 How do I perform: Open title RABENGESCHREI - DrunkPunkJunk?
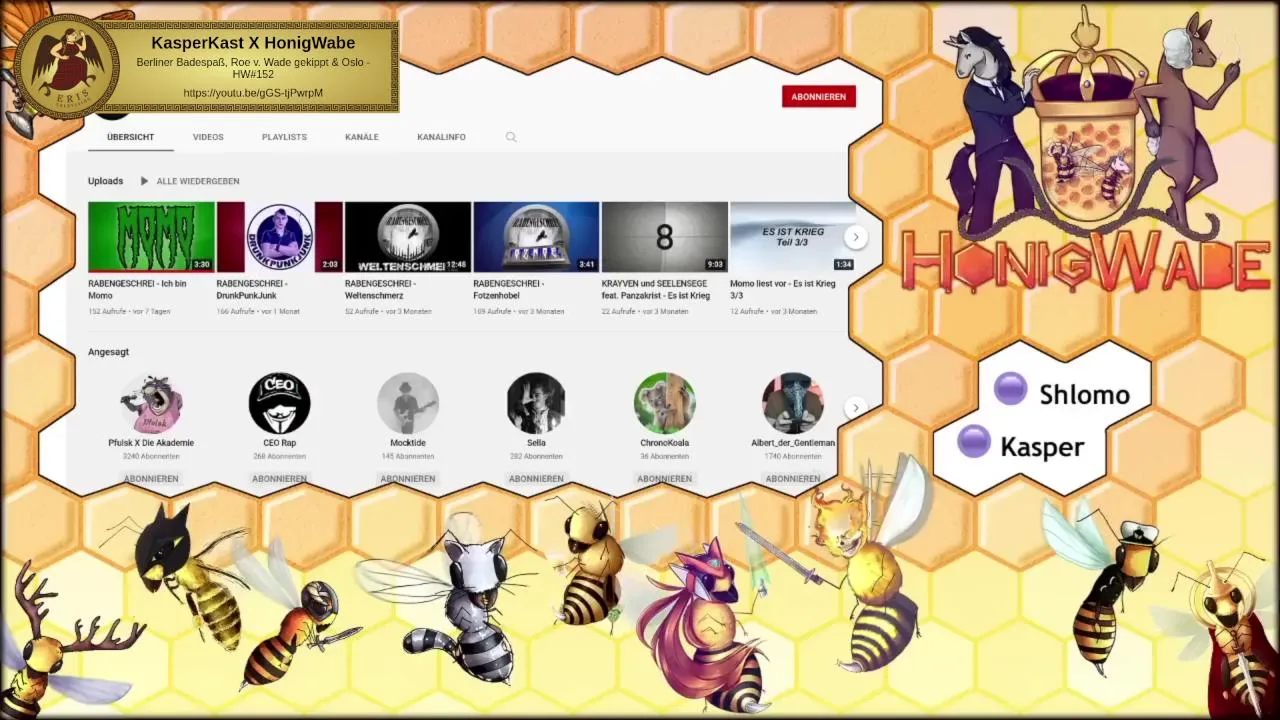[252, 289]
